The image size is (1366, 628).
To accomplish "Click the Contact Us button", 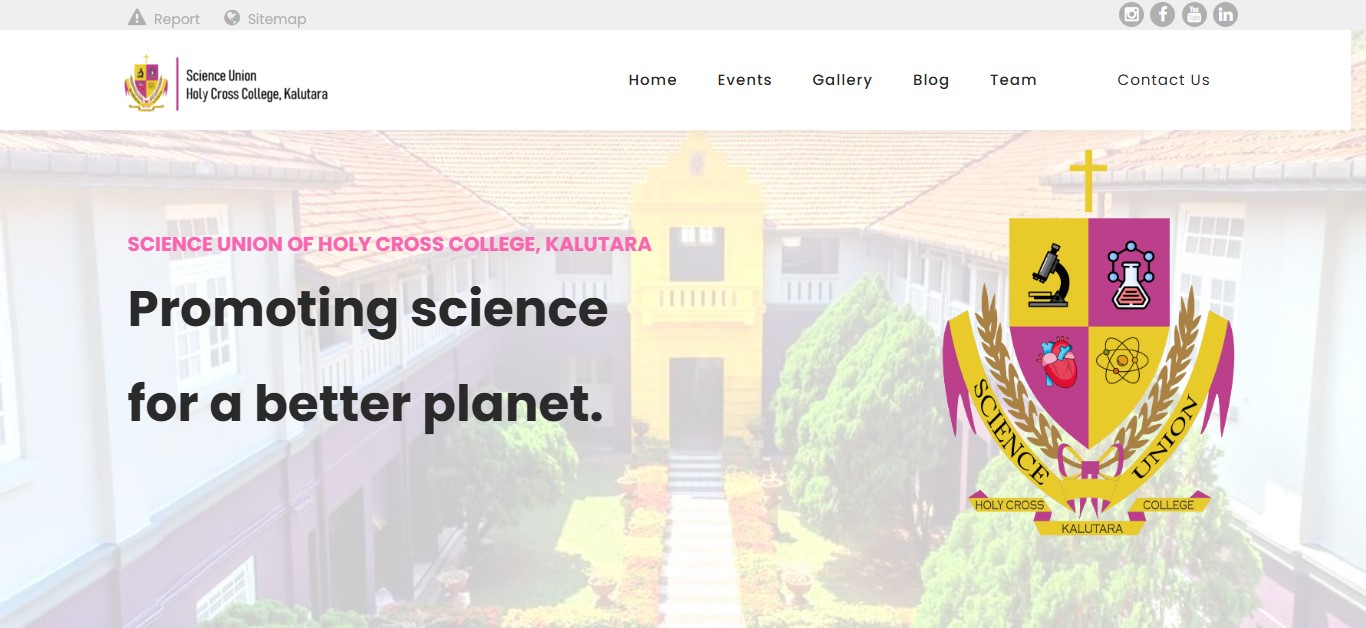I will pyautogui.click(x=1164, y=80).
